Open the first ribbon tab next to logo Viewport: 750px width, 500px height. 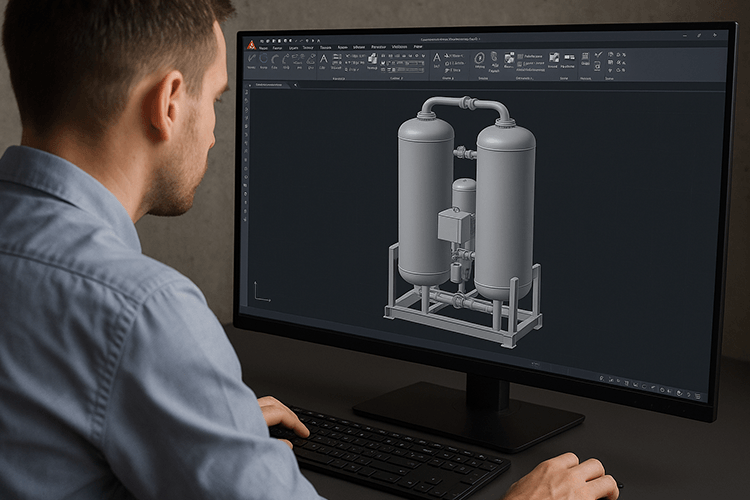[x=263, y=47]
